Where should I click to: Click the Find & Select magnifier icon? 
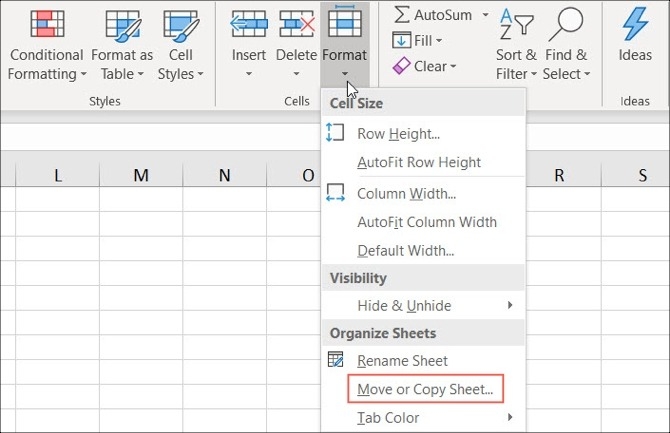566,24
